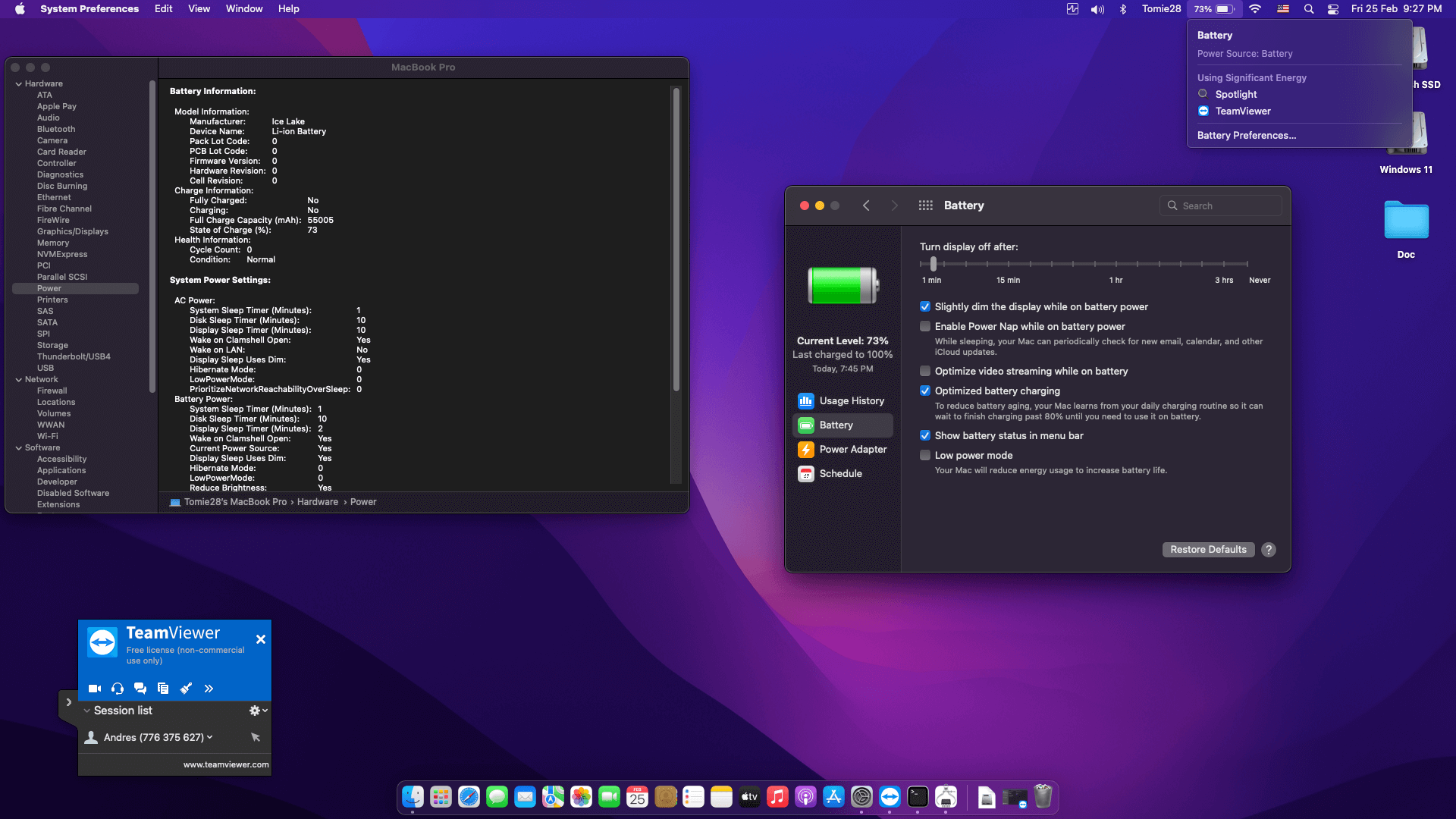Open Battery Preferences… from battery menu
The width and height of the screenshot is (1456, 819).
[1246, 135]
